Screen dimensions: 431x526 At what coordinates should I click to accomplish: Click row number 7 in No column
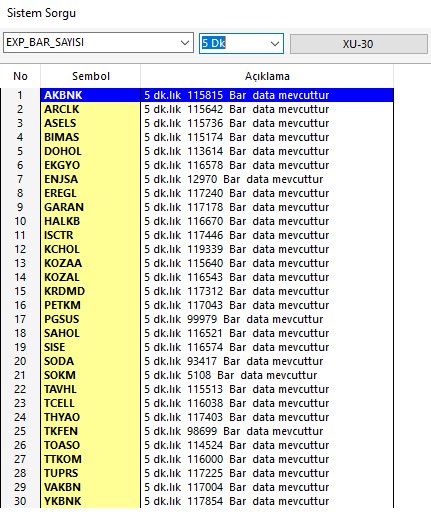click(20, 179)
